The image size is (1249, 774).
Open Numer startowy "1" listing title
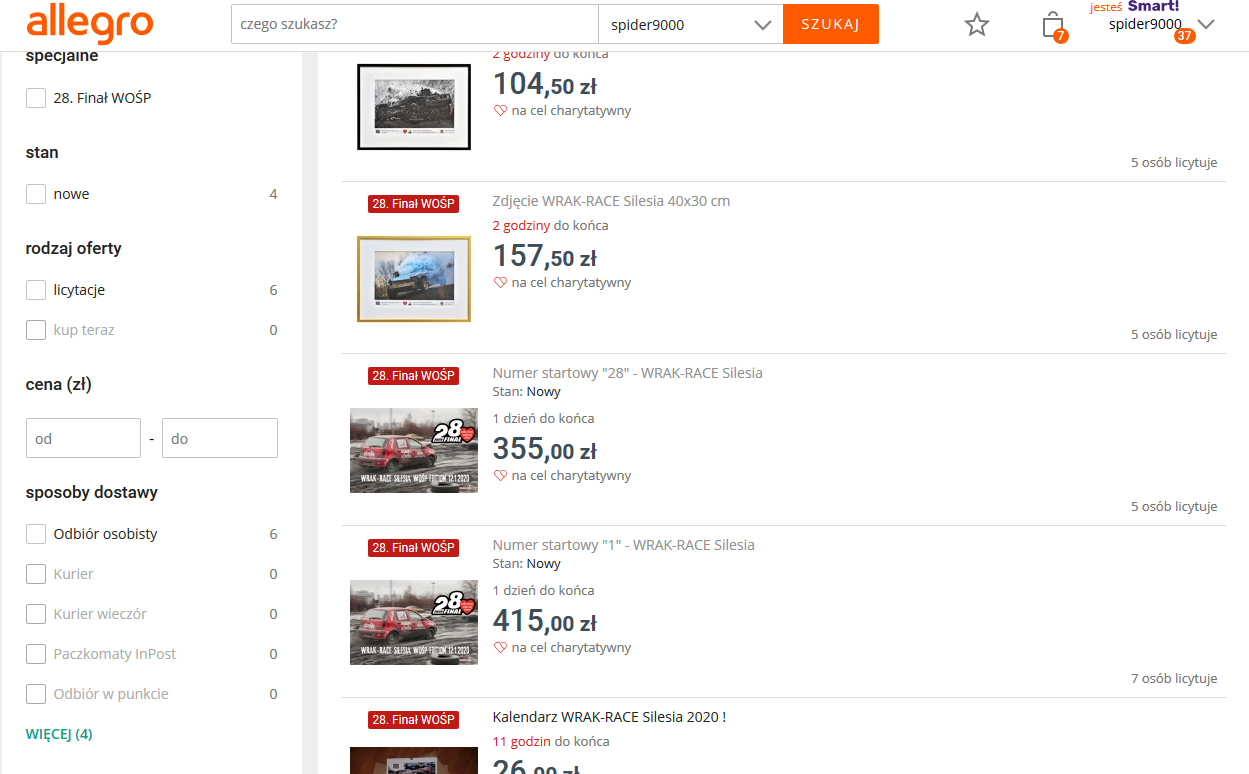[623, 545]
